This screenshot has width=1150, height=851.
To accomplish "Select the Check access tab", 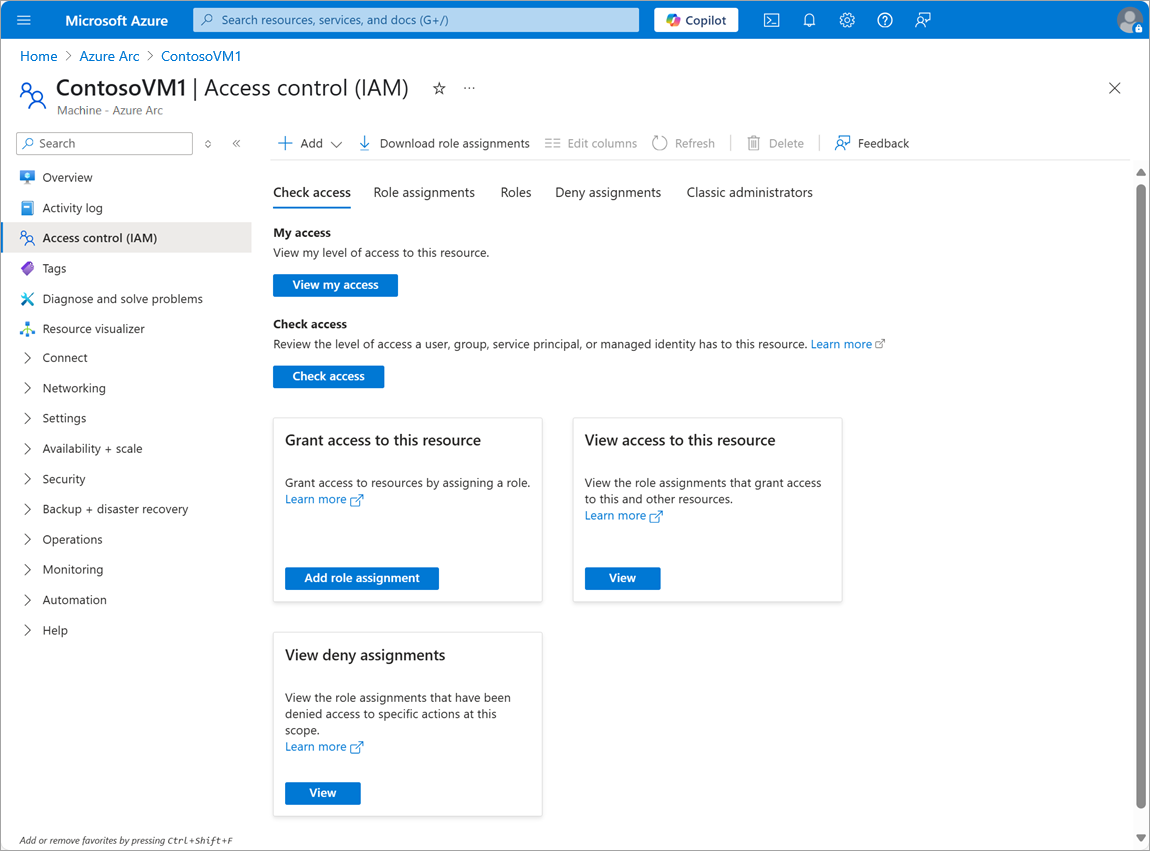I will tap(312, 192).
